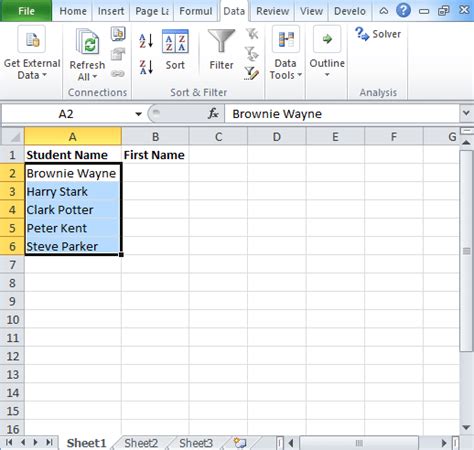Switch to Developer tab
Image resolution: width=474 pixels, height=450 pixels.
click(350, 11)
